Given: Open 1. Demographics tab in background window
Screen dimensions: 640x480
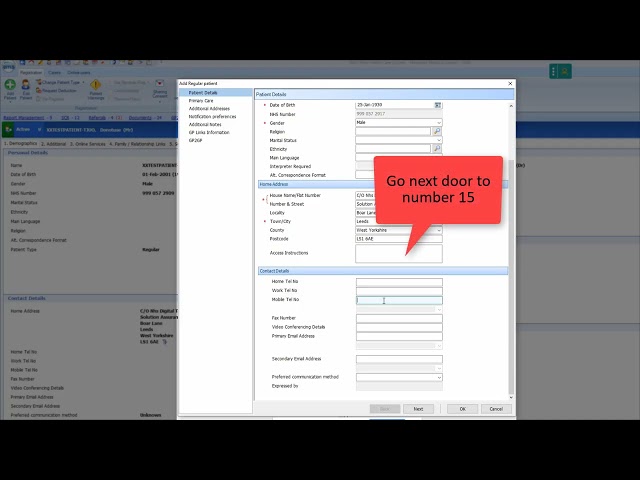Looking at the screenshot, I should point(20,144).
